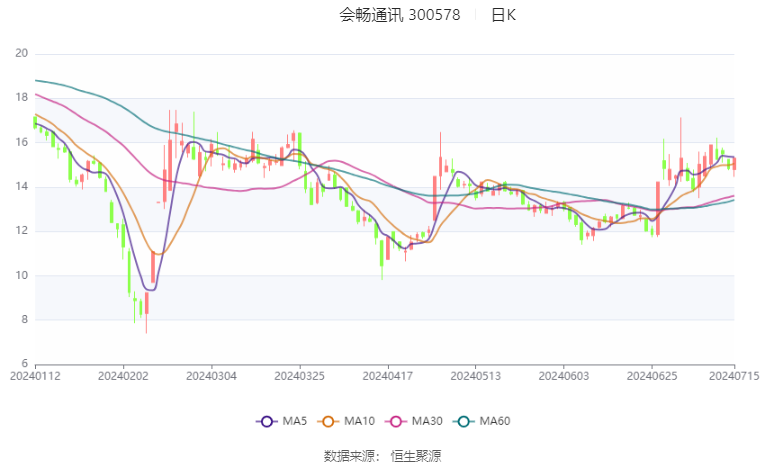
Task: Click the data source text 恒生聚源
Action: tap(416, 456)
